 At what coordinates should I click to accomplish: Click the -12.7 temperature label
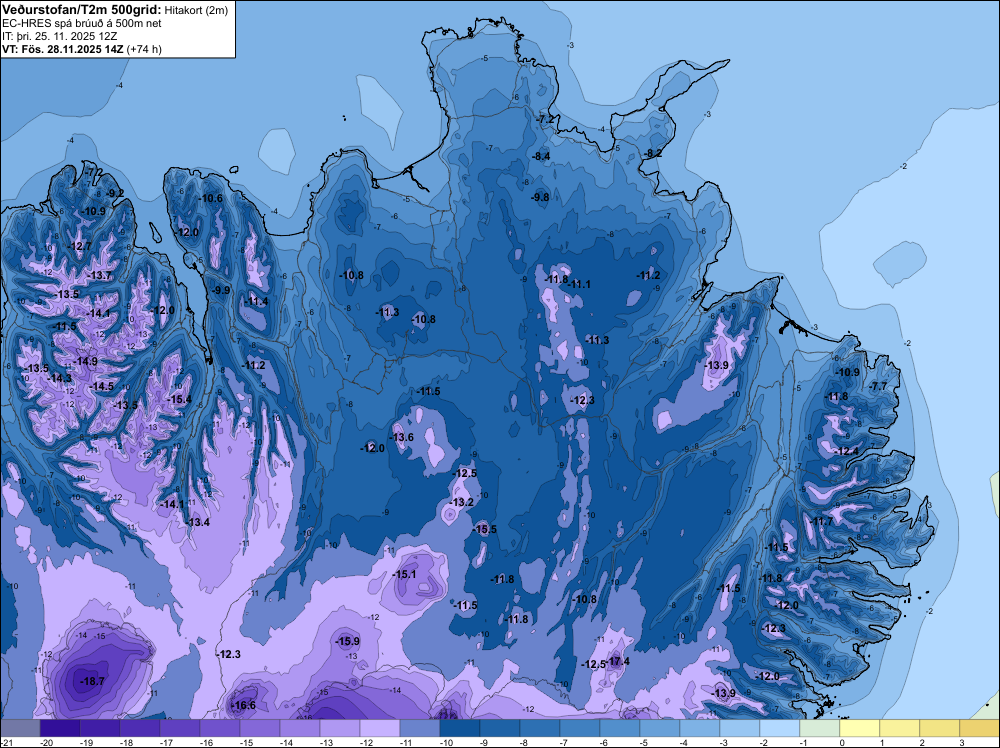click(79, 246)
